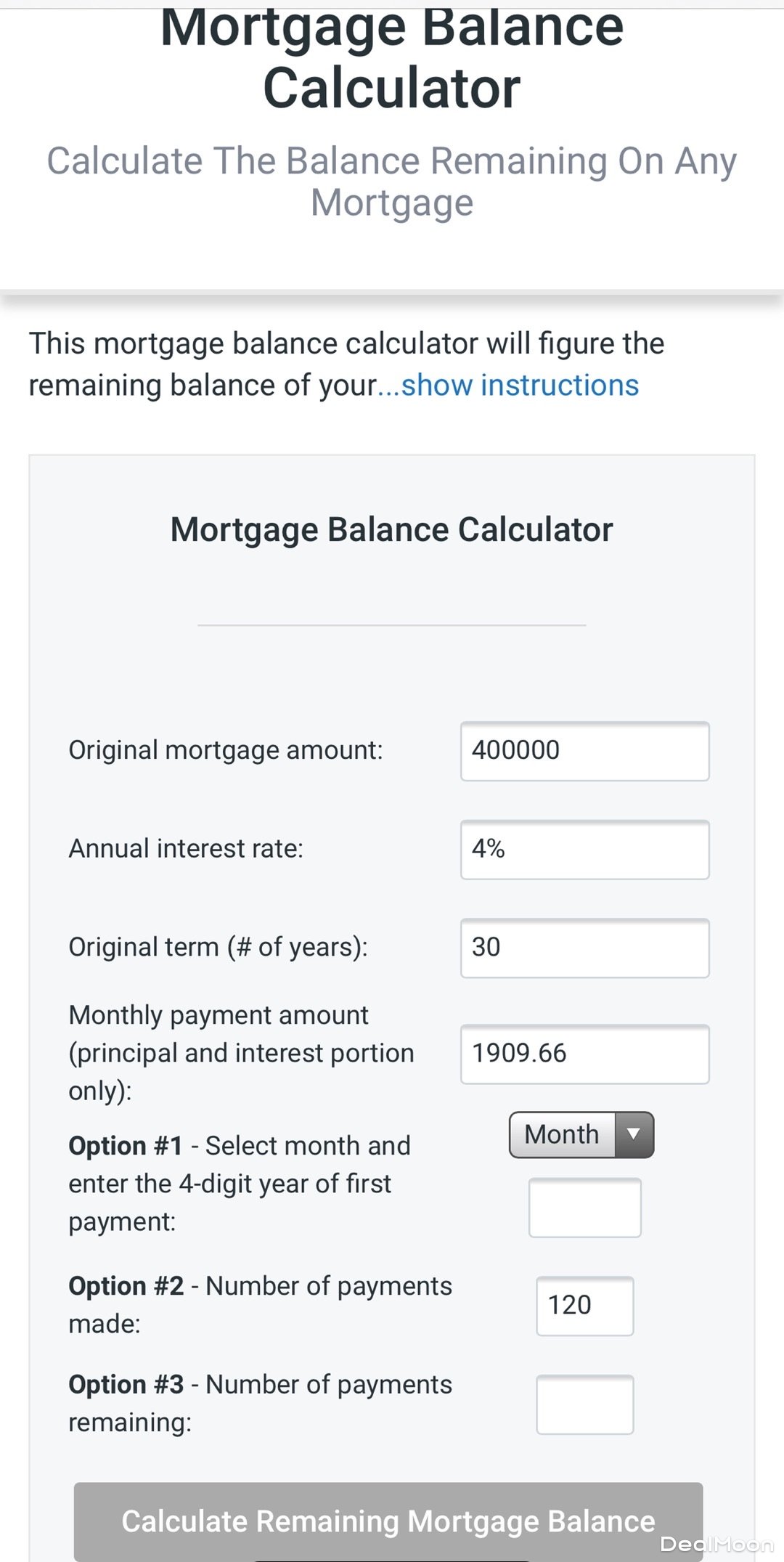Click the 4-digit year input box

pyautogui.click(x=584, y=1208)
